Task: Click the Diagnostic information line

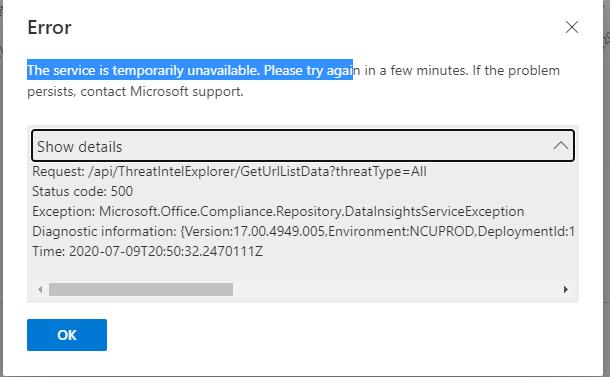Action: click(303, 231)
